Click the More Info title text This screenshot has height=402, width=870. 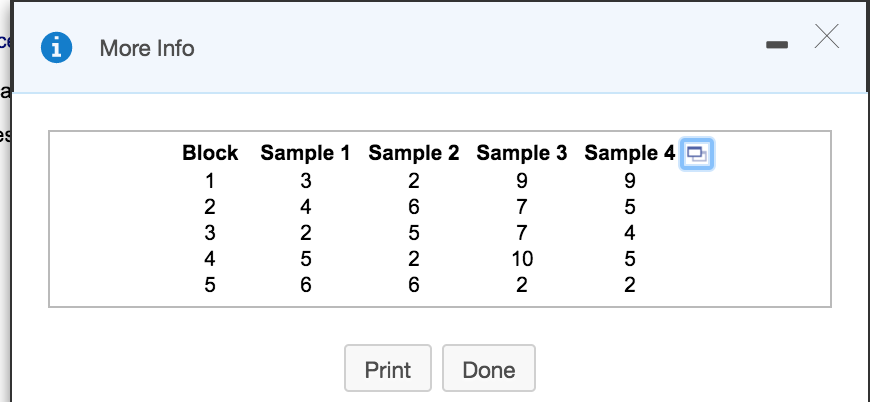[x=147, y=48]
